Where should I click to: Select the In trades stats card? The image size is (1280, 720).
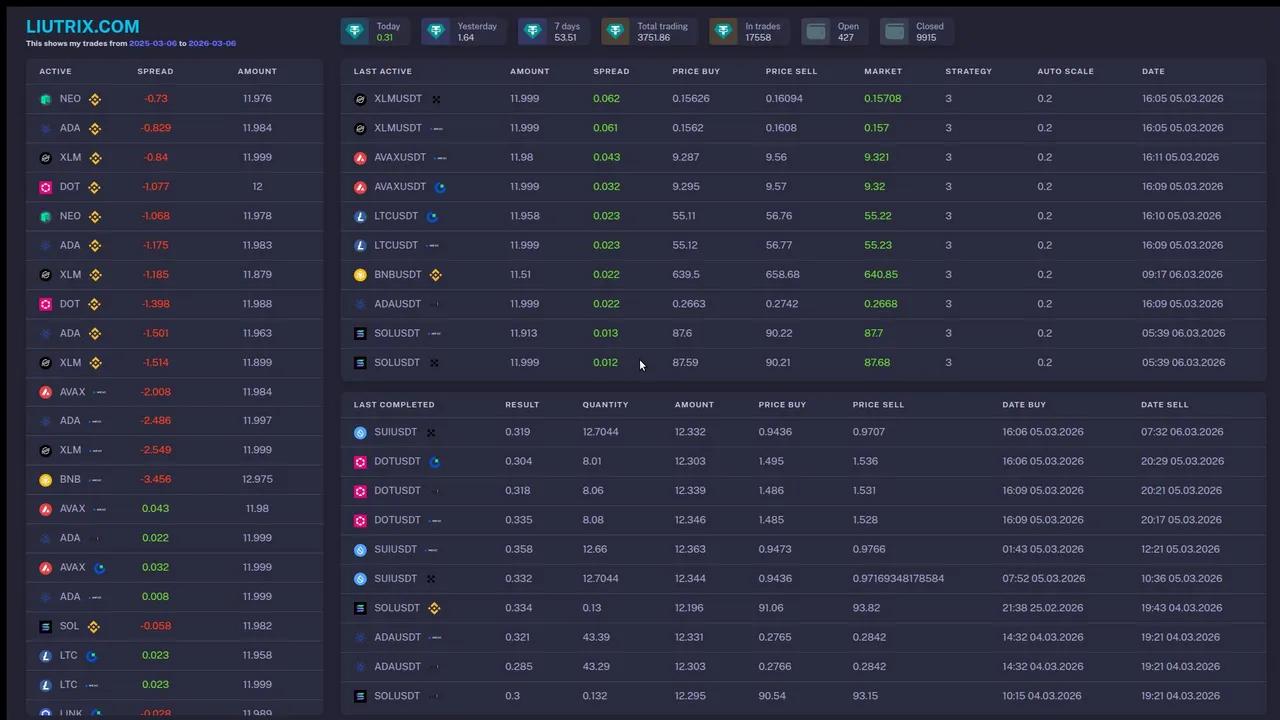coord(749,32)
